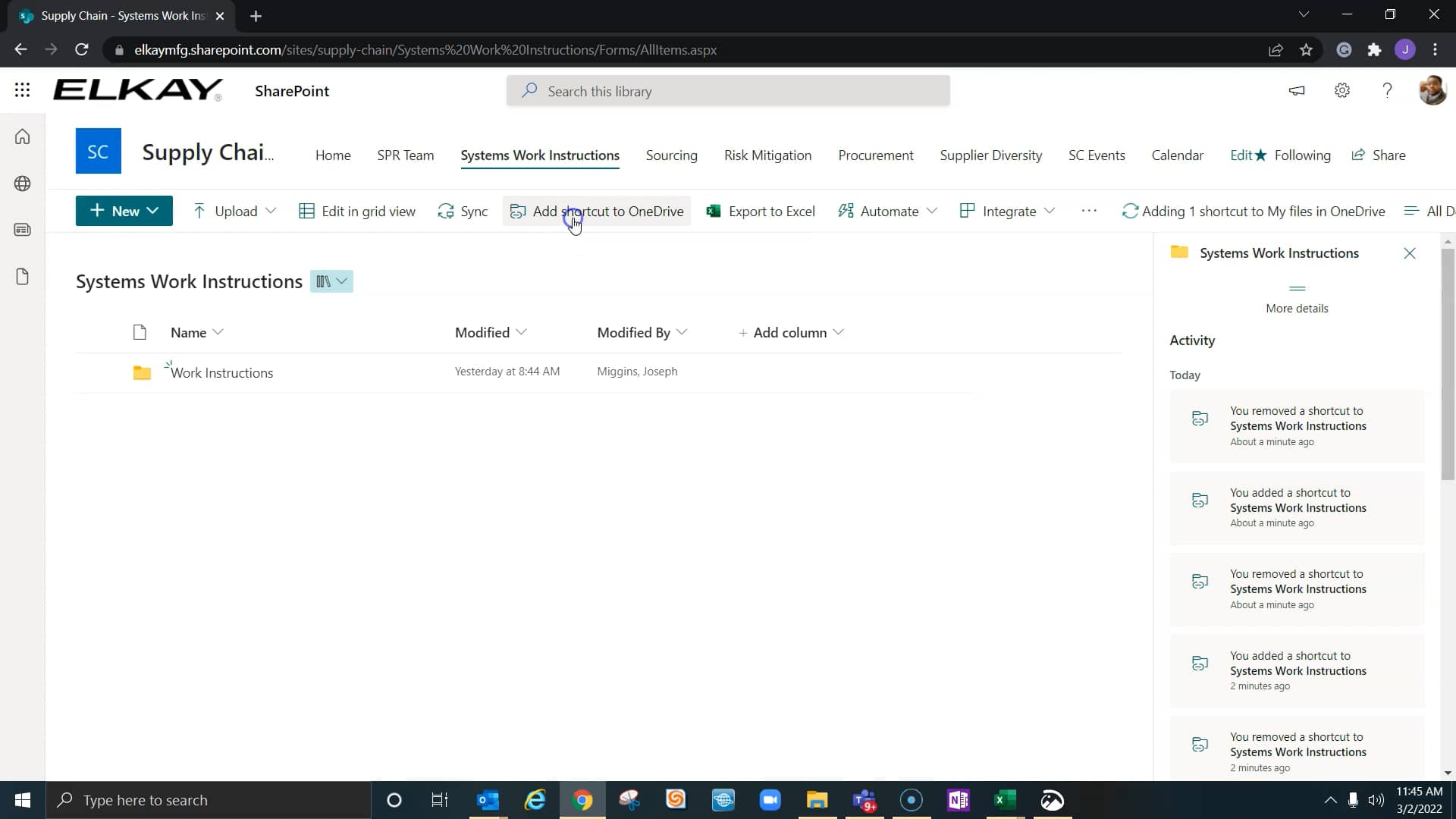Image resolution: width=1456 pixels, height=819 pixels.
Task: Open the help question mark
Action: pos(1386,90)
